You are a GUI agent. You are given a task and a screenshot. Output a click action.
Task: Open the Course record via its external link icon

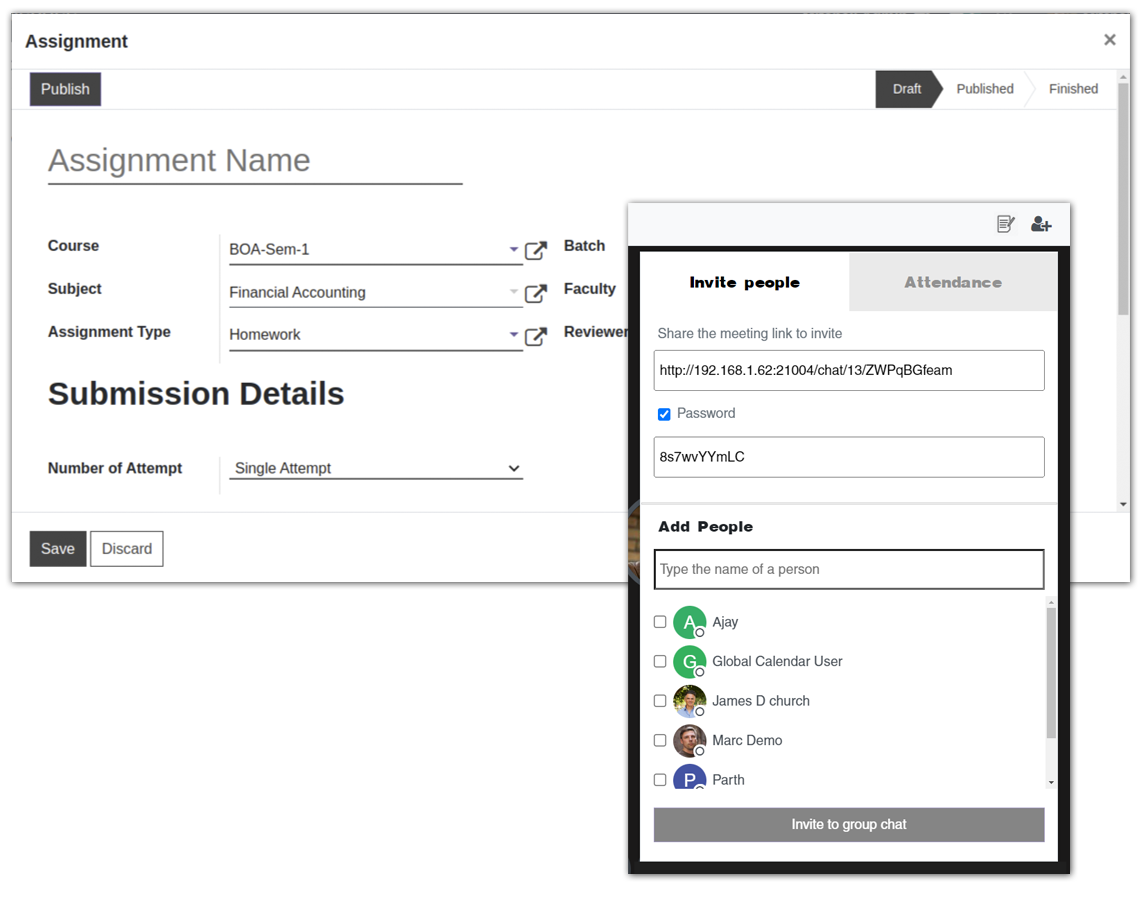coord(534,250)
